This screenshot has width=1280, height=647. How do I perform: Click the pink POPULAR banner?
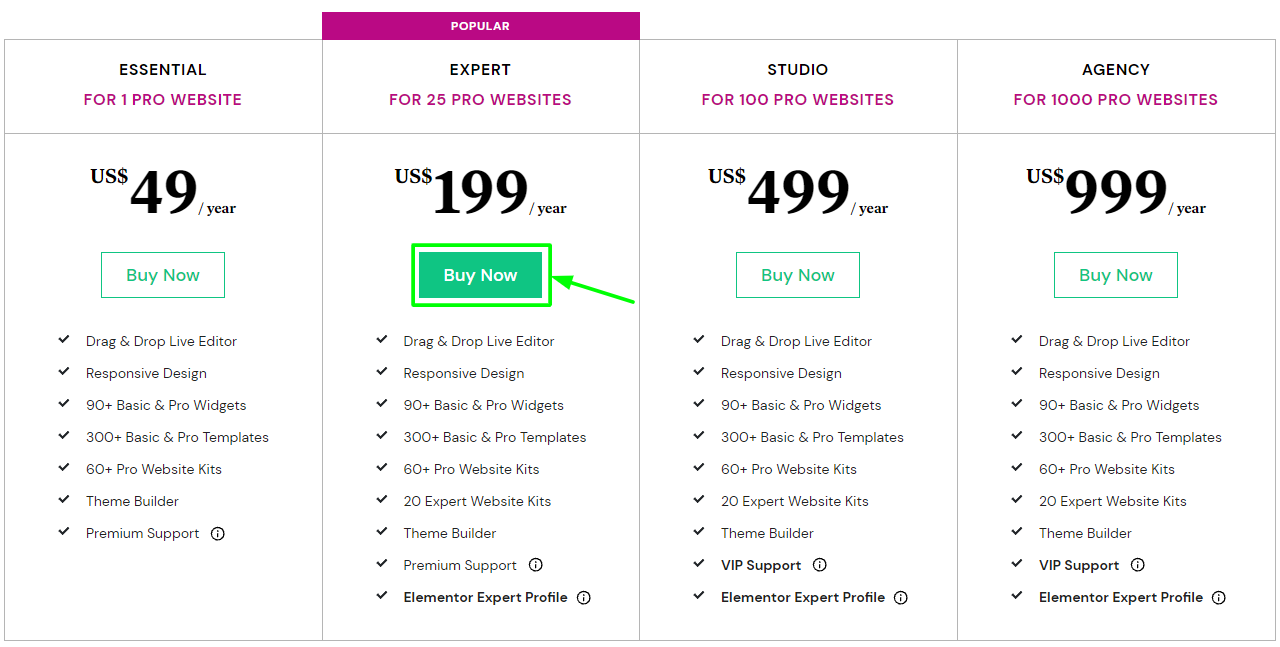(x=481, y=25)
